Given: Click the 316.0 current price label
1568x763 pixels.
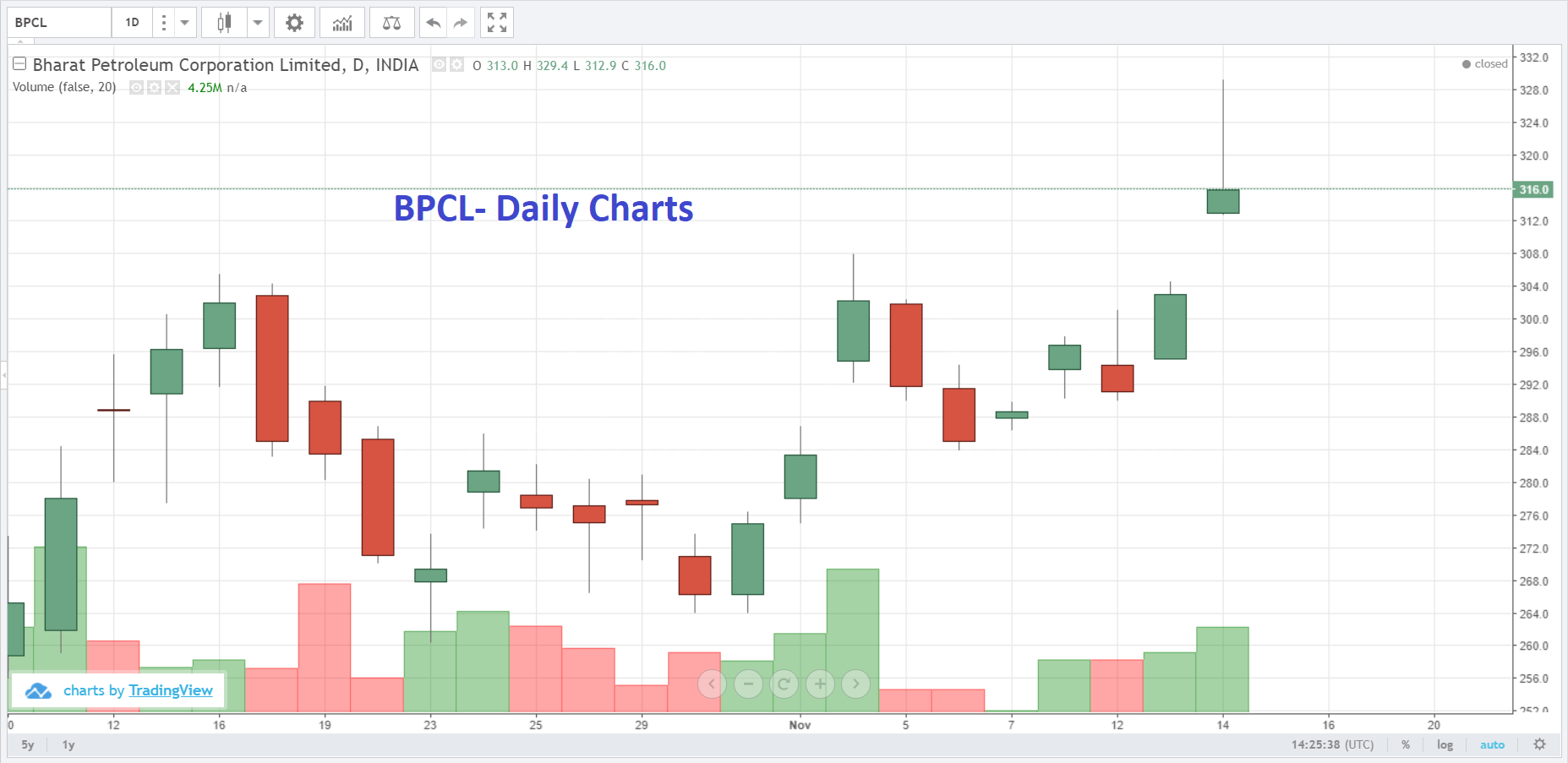Looking at the screenshot, I should coord(1533,189).
